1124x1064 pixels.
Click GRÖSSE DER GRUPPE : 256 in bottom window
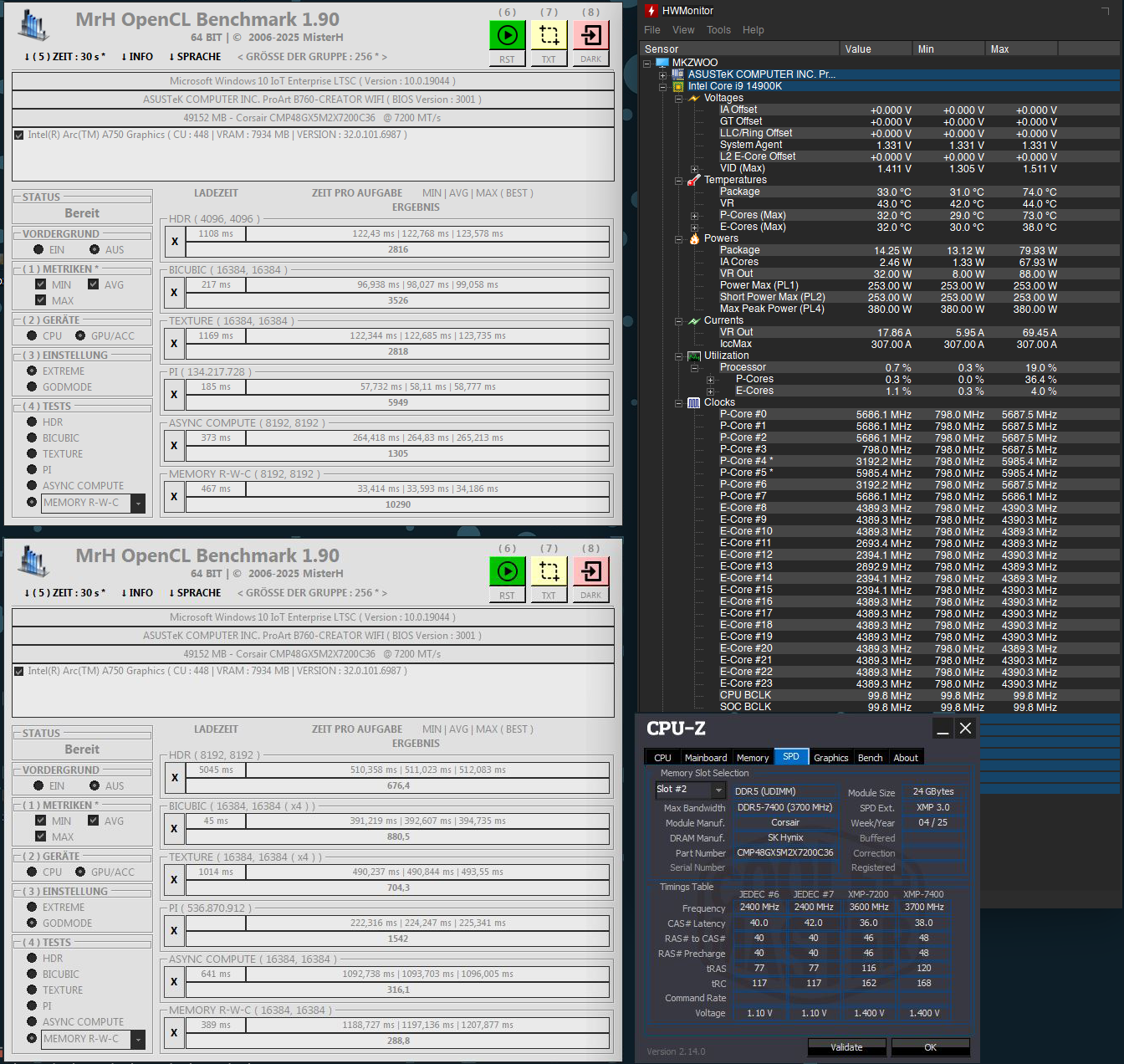[312, 593]
